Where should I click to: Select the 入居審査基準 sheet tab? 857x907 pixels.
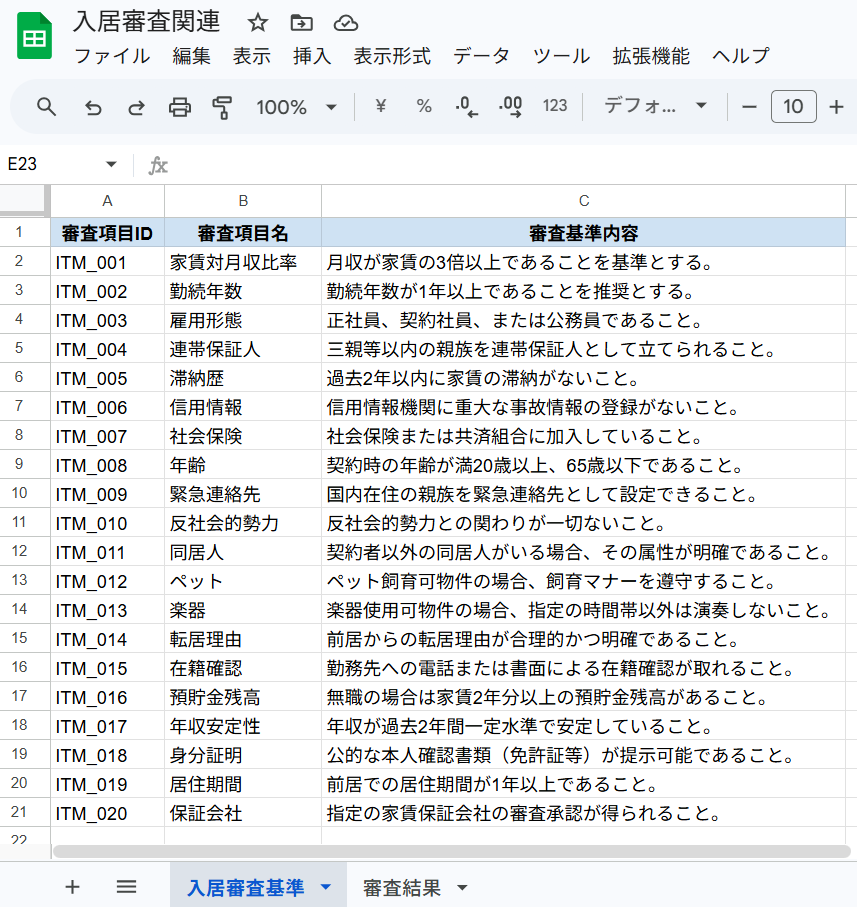246,887
